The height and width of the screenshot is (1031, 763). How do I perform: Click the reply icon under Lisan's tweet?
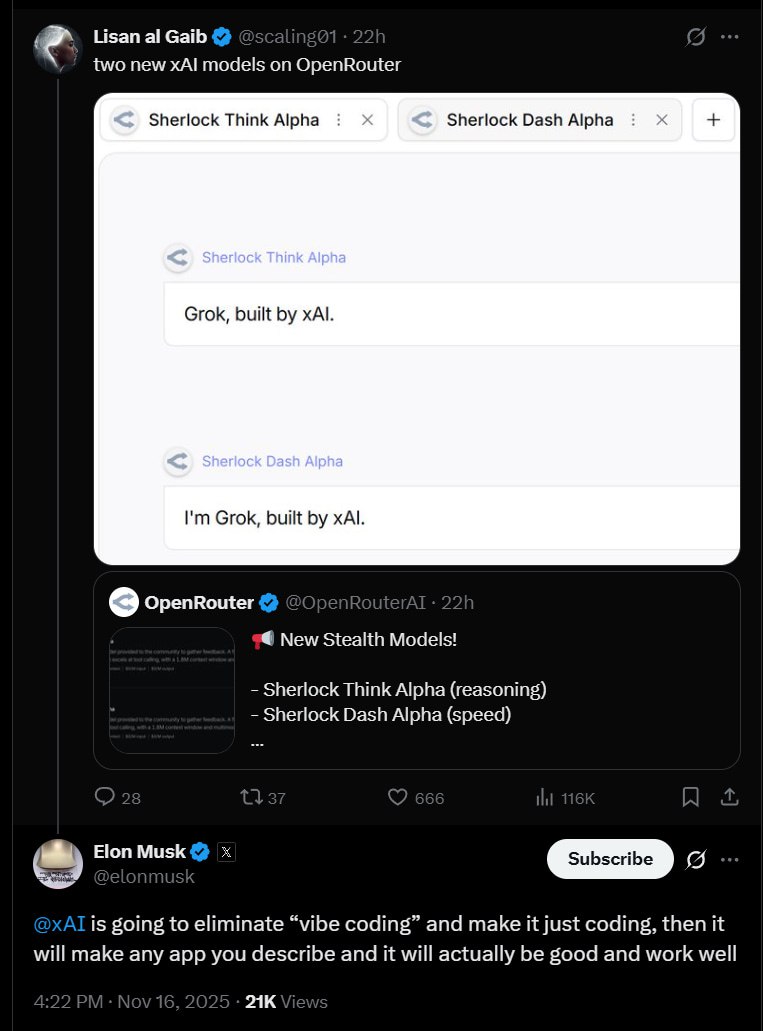tap(104, 797)
